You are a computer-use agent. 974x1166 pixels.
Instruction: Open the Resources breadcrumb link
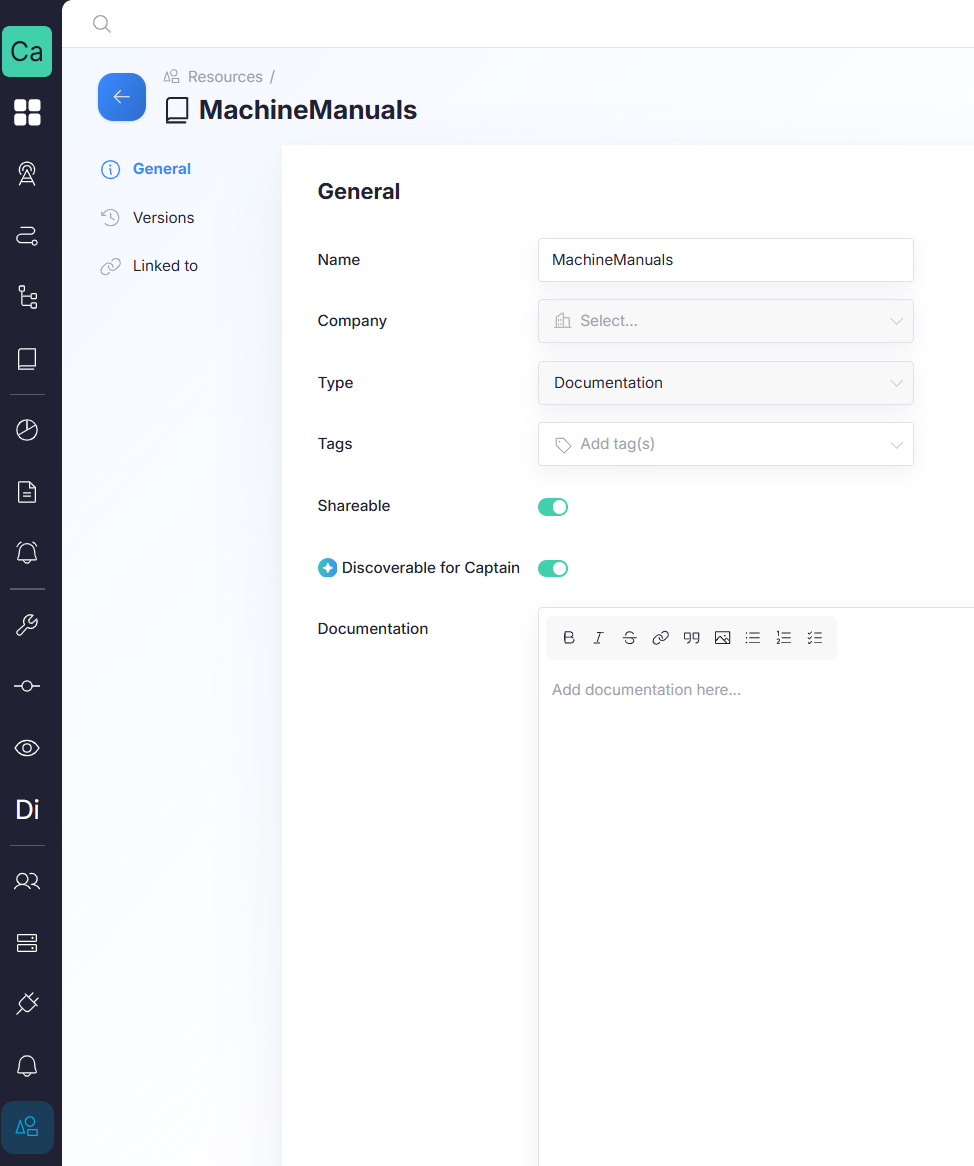(x=225, y=77)
